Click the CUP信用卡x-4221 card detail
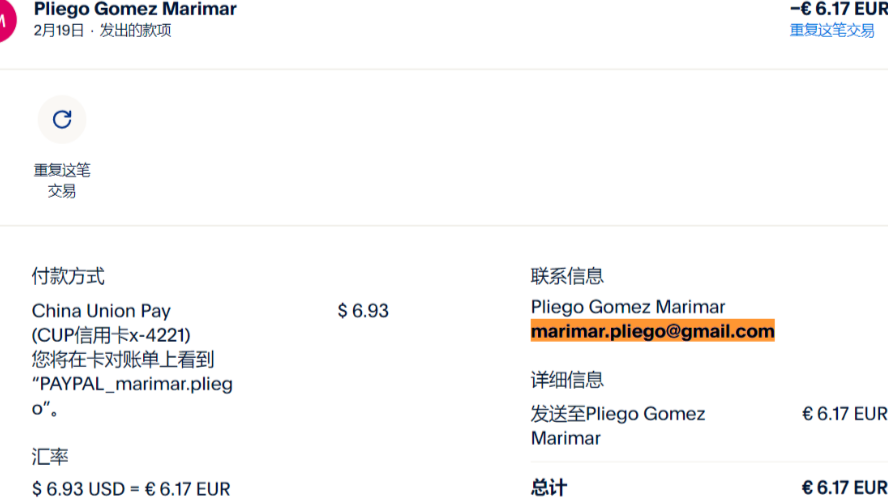Image resolution: width=888 pixels, height=500 pixels. click(111, 335)
